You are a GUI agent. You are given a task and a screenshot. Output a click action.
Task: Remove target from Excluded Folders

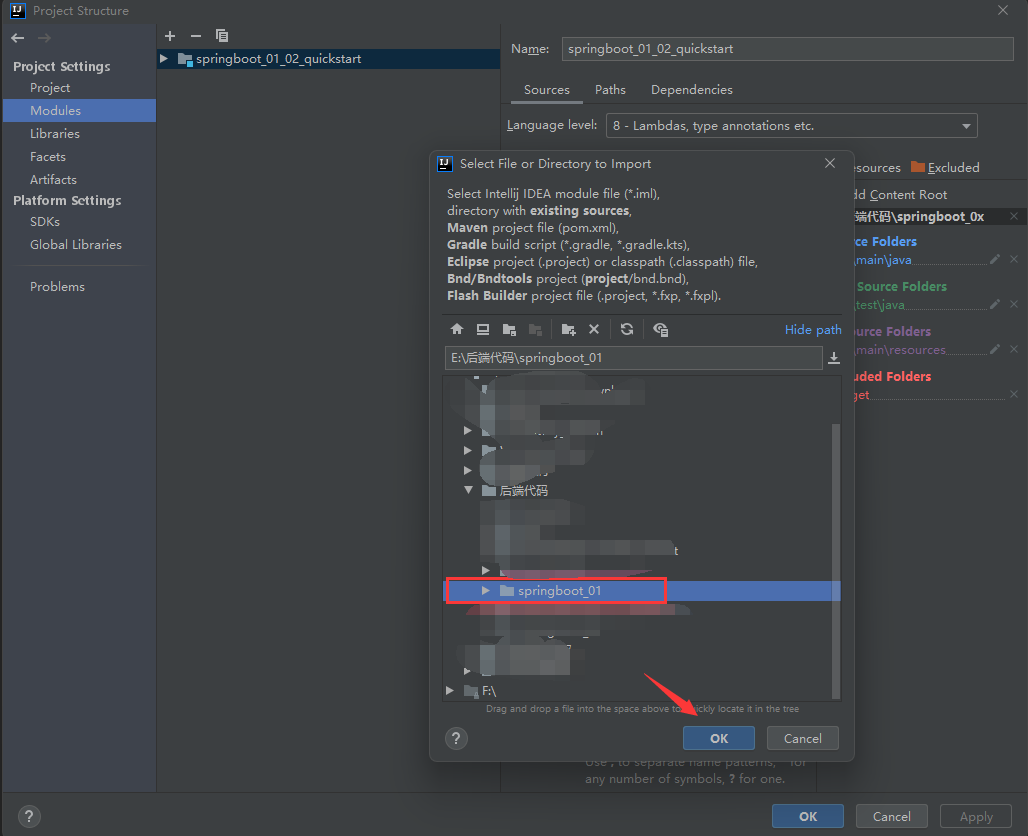1014,394
